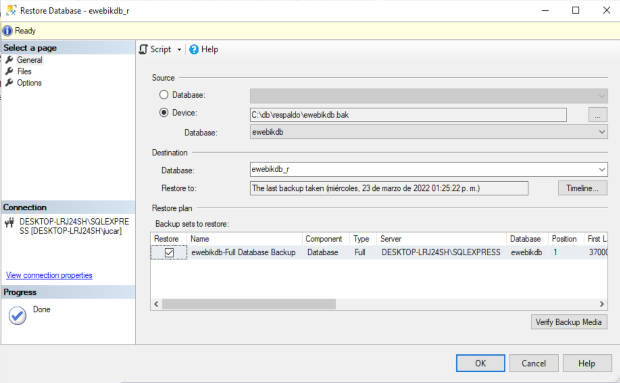Click the wrench icon beside General

[9, 60]
